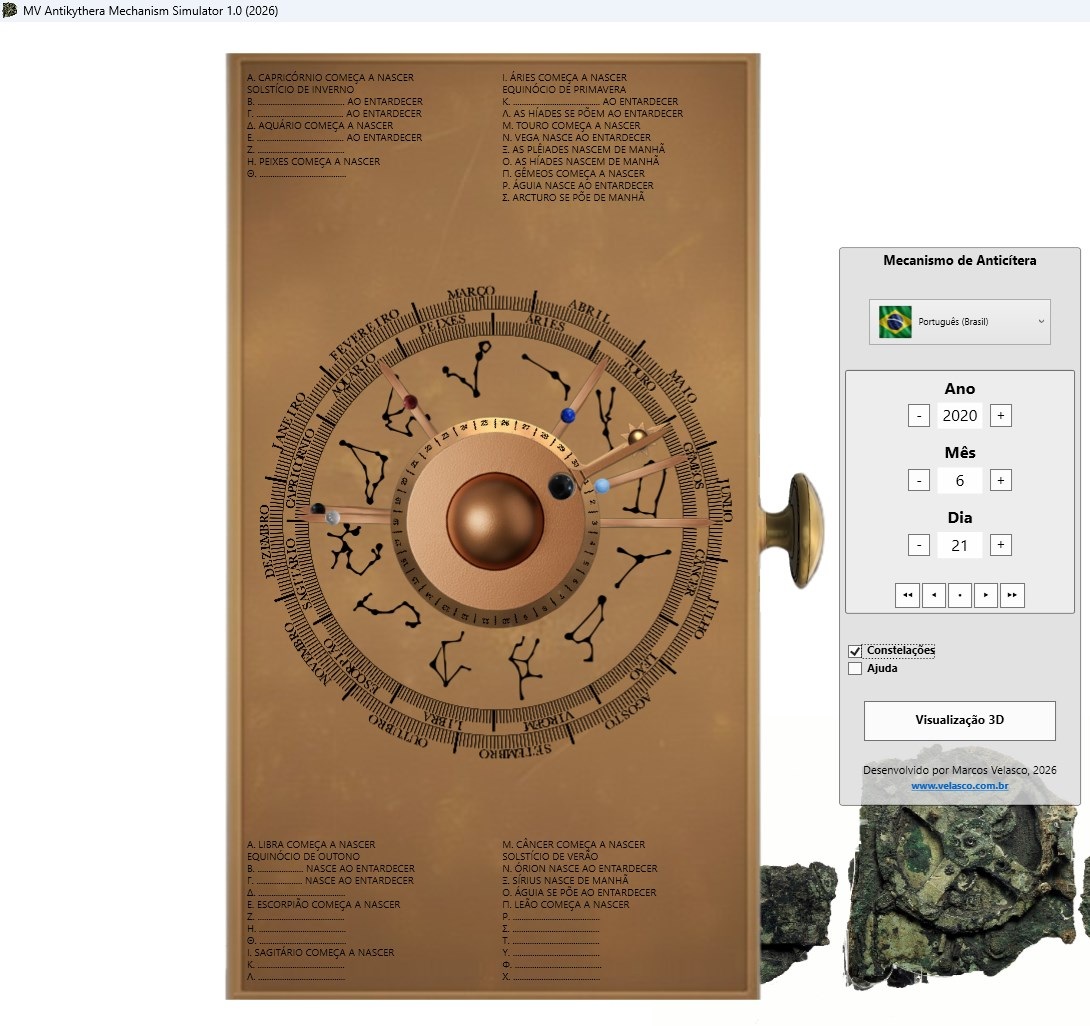This screenshot has height=1026, width=1090.
Task: Click the Brazil flag icon
Action: point(895,322)
